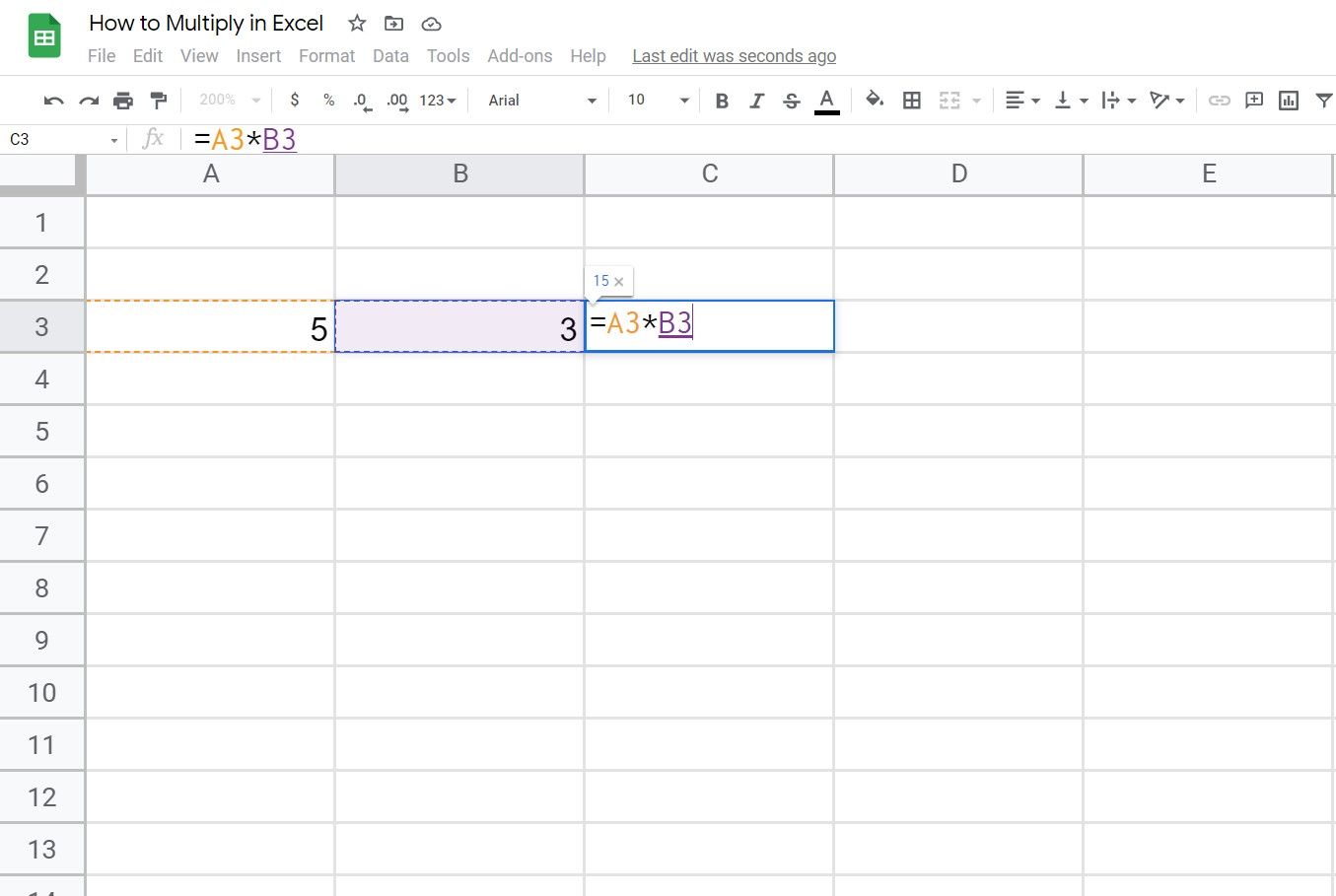Open the fill color tool
The width and height of the screenshot is (1336, 896).
874,100
